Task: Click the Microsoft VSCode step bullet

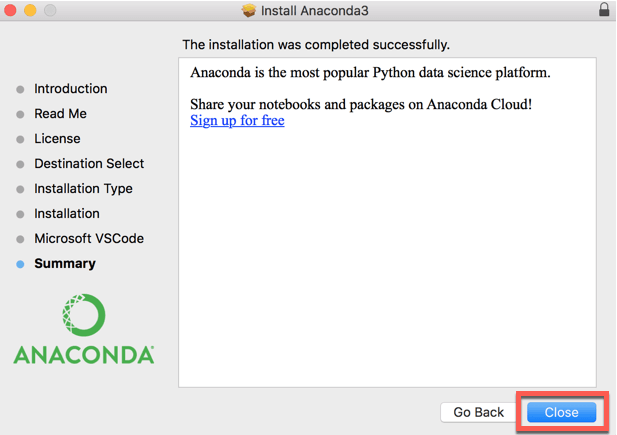Action: 20,239
